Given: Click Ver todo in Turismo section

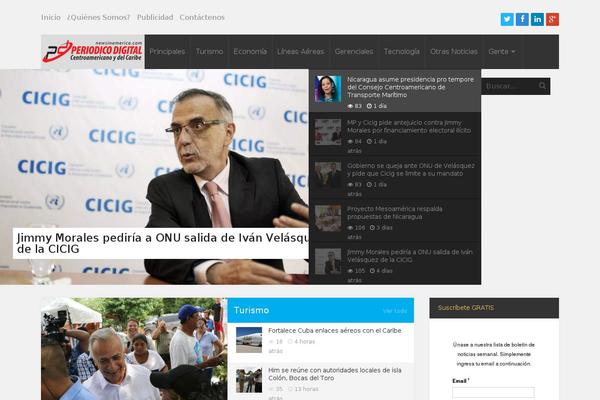Looking at the screenshot, I should [x=395, y=311].
